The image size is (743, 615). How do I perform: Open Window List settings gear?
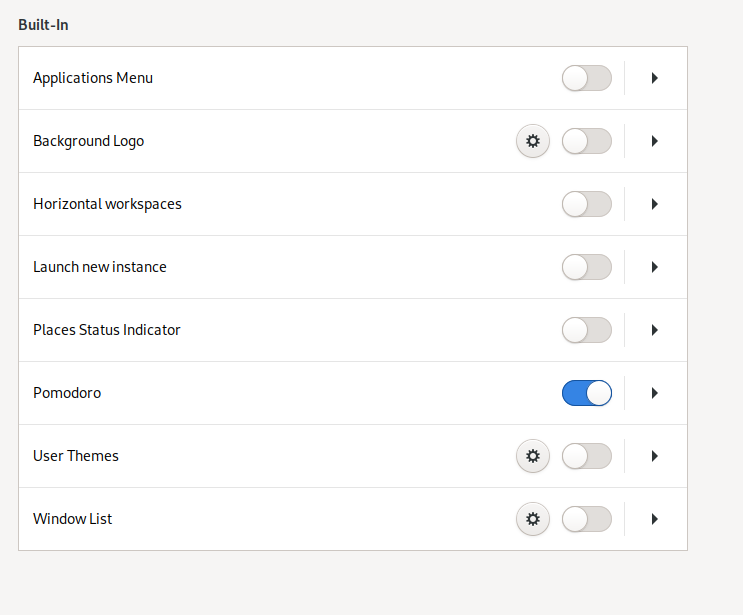click(x=533, y=519)
